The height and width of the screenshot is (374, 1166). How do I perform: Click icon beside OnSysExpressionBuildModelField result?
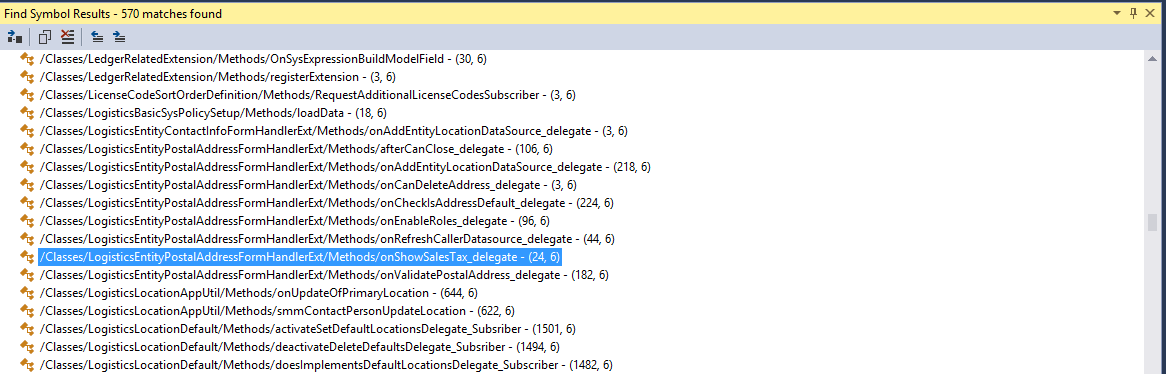[28, 59]
